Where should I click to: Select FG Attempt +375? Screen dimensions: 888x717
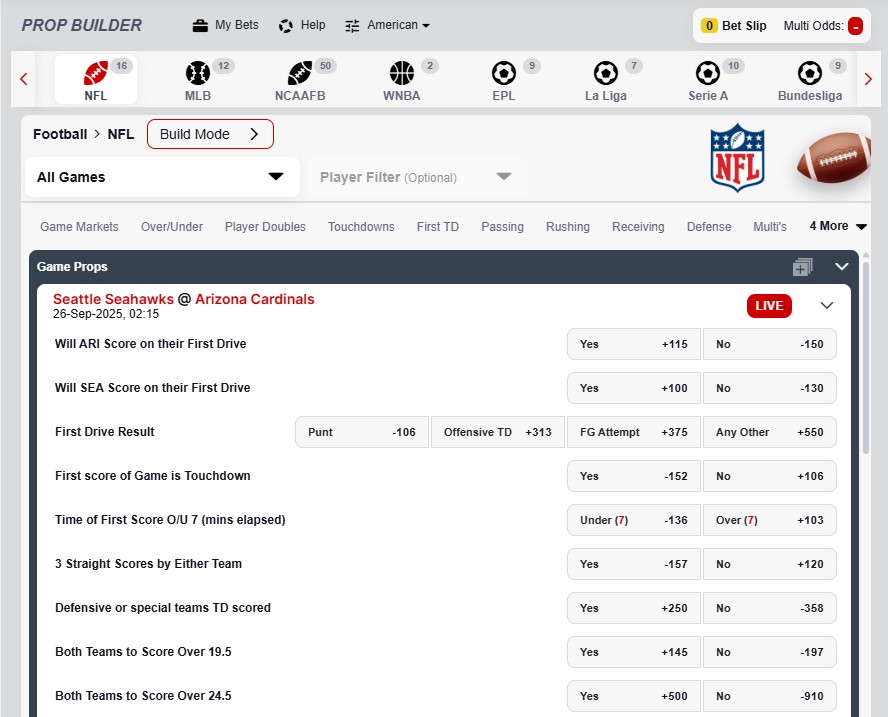coord(634,432)
